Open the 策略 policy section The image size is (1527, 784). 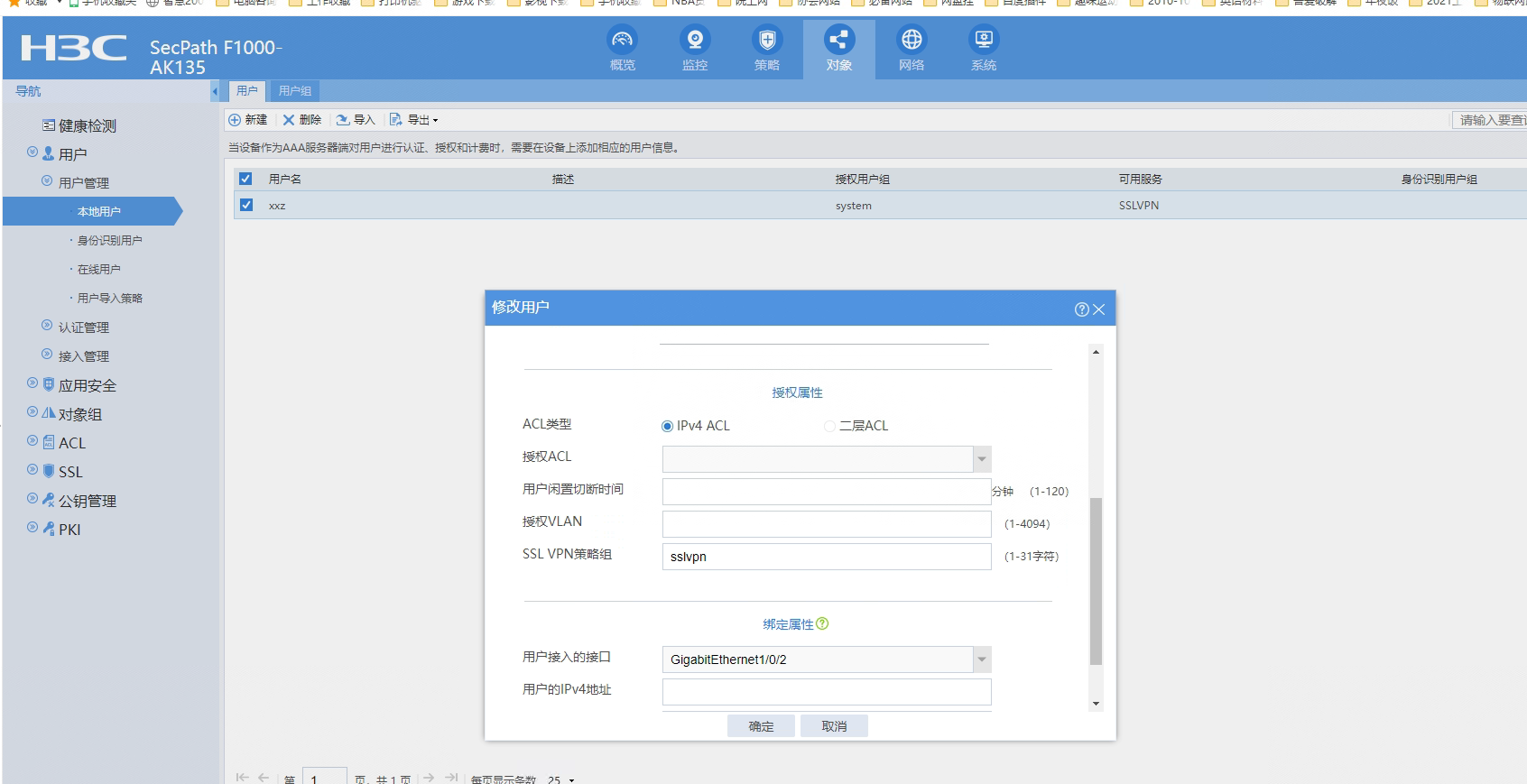767,50
